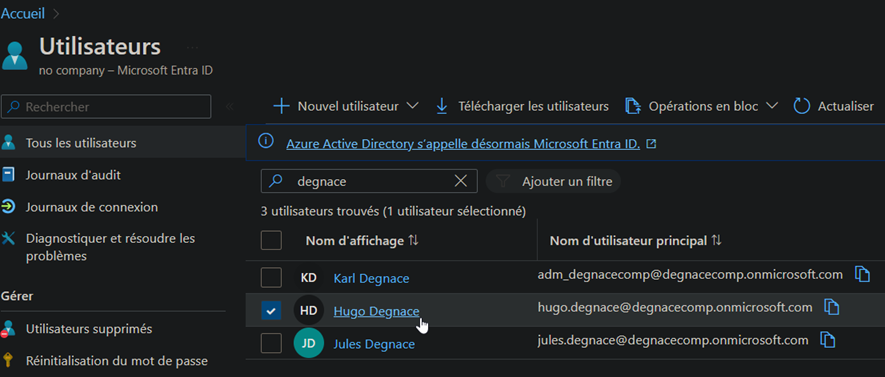Tick the Karl Degnace row checkbox
The width and height of the screenshot is (885, 377).
(271, 278)
